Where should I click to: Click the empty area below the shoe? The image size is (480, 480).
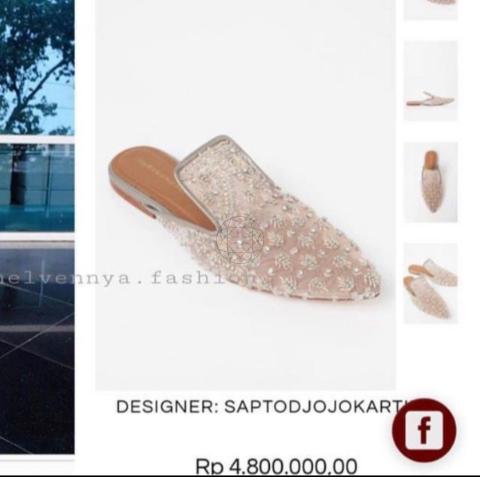coord(246,347)
